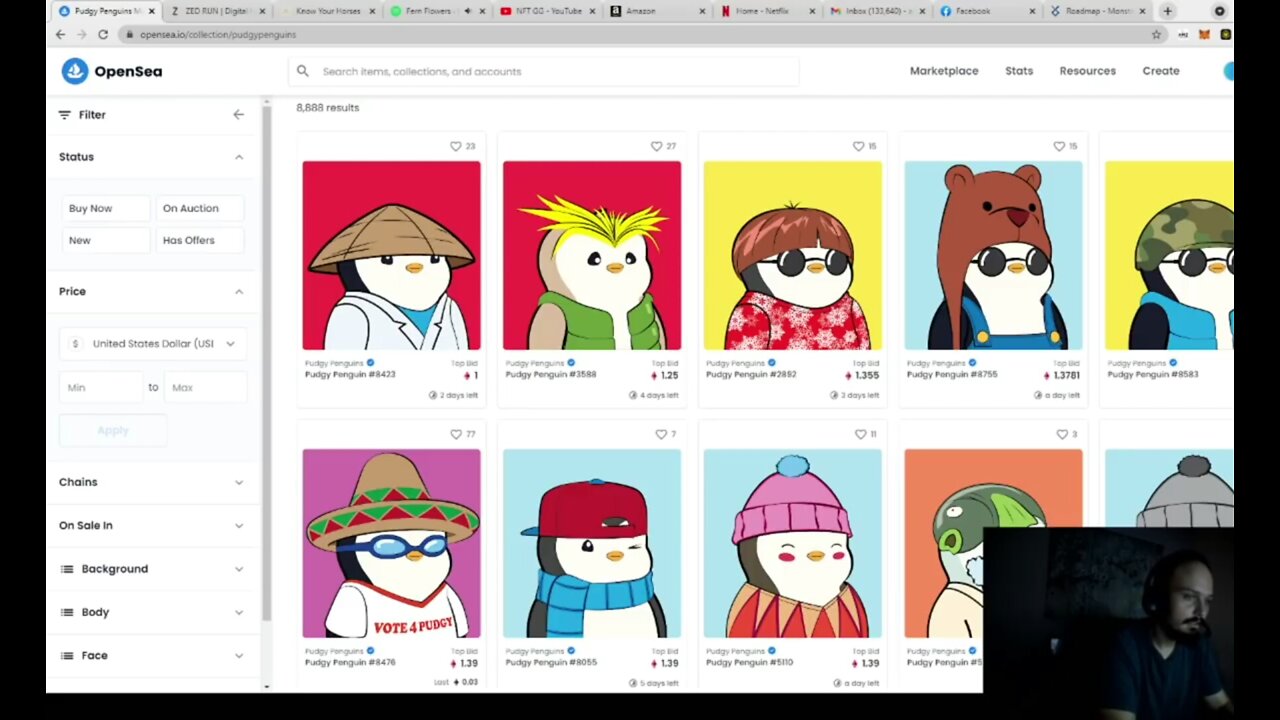Favorite Pudgy Penguin #8055 heart icon
Viewport: 1280px width, 720px height.
click(660, 434)
